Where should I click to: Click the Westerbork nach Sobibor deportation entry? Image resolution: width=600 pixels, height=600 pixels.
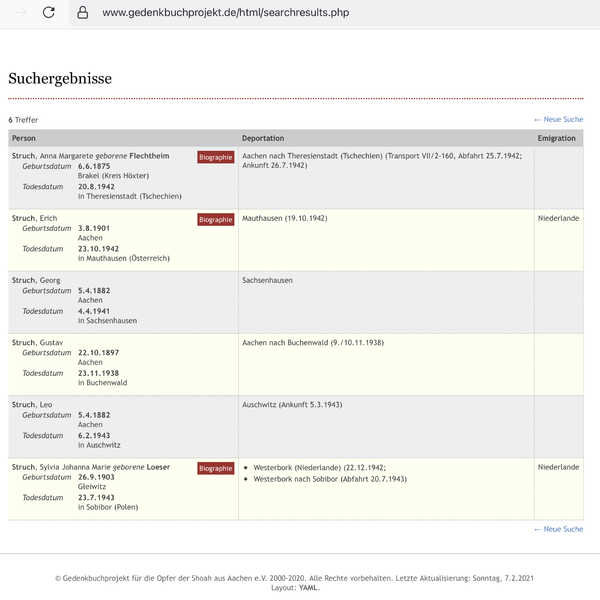click(329, 479)
